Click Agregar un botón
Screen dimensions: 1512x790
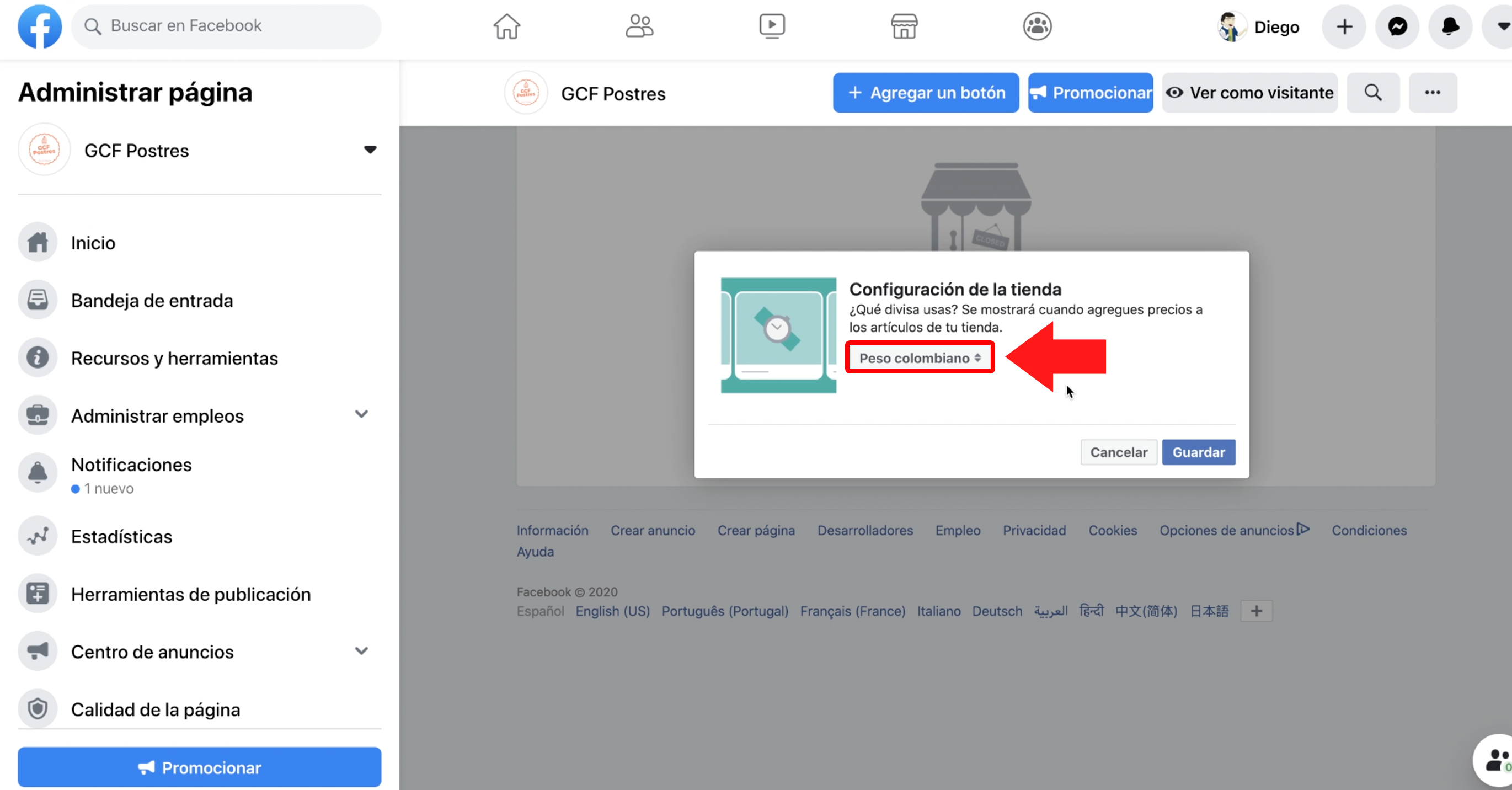click(926, 93)
